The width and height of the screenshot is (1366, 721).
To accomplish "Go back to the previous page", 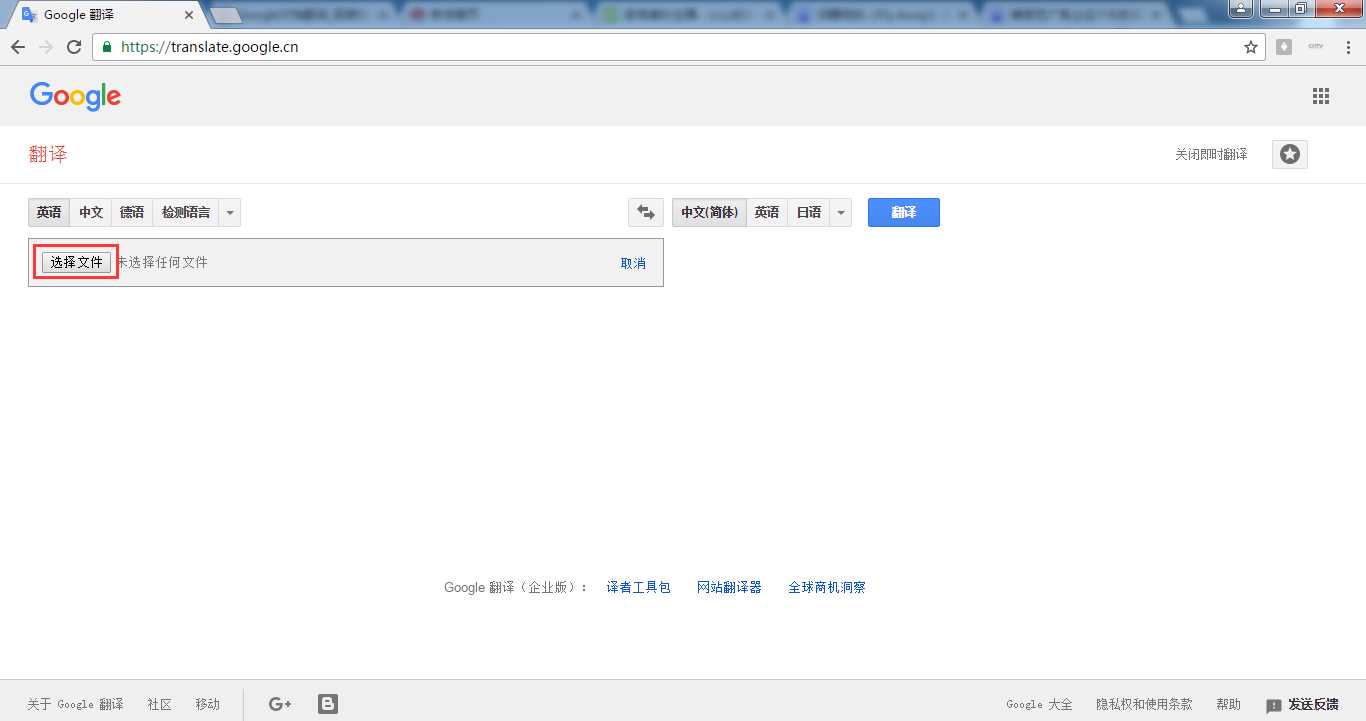I will click(x=18, y=47).
